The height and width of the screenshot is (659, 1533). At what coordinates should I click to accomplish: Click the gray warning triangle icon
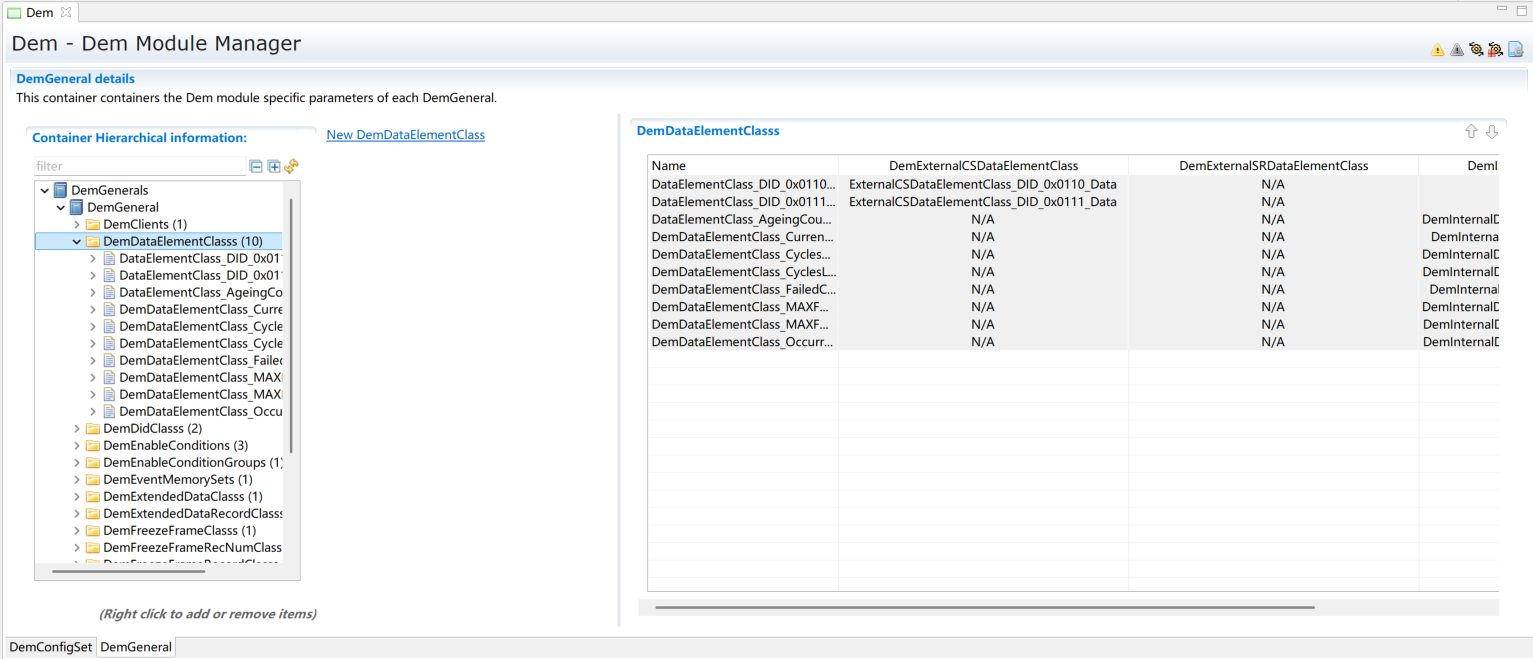1456,50
